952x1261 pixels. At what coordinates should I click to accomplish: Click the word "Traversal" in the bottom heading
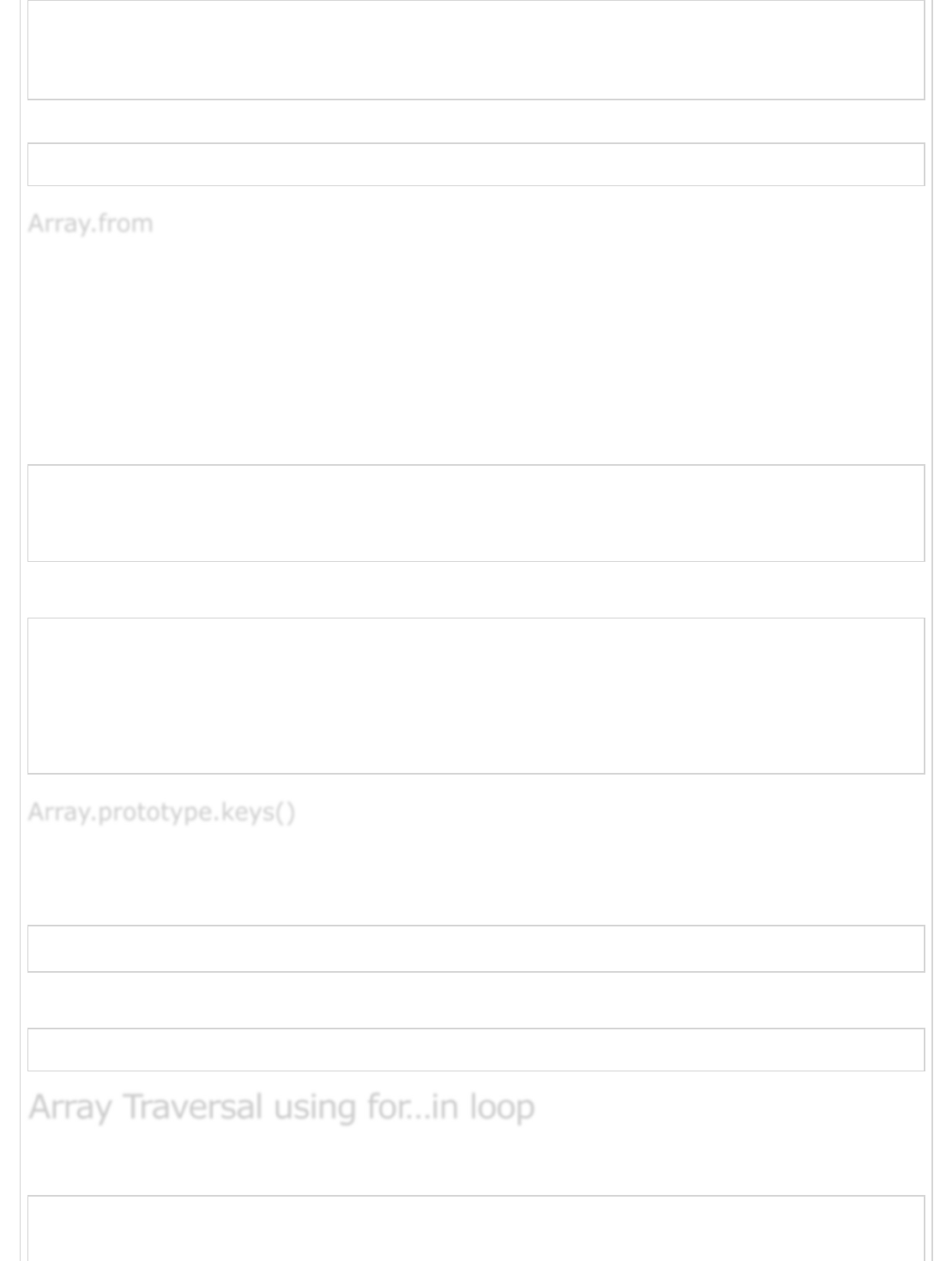point(192,1107)
